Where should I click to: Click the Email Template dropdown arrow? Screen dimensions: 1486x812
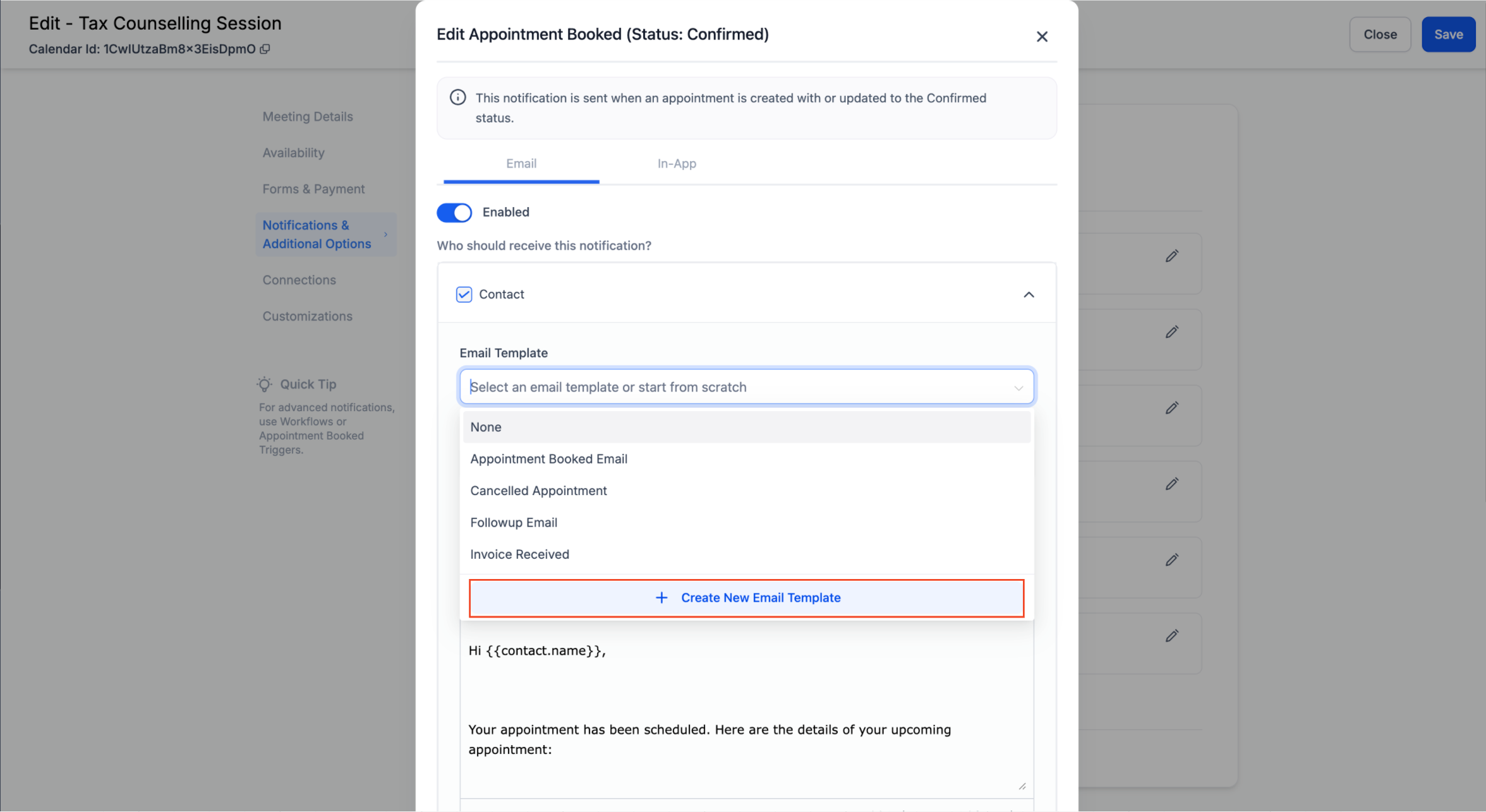[x=1018, y=388]
